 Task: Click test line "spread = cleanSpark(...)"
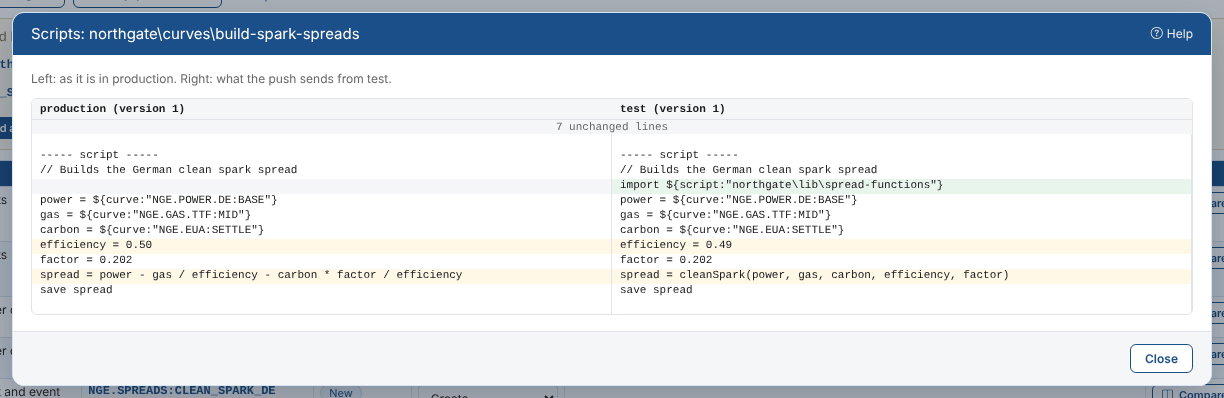click(x=901, y=275)
